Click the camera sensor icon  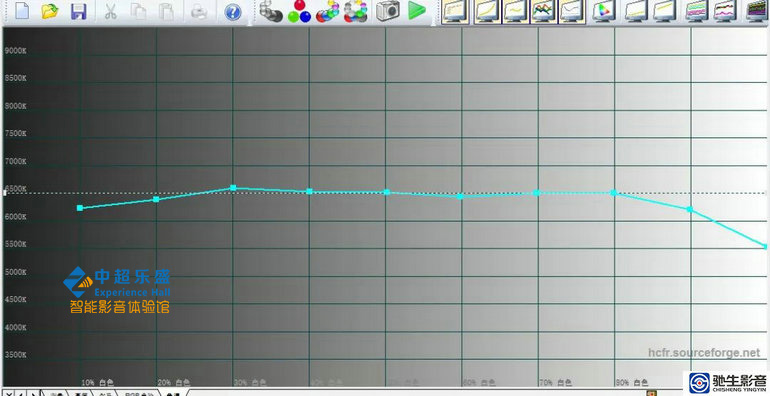click(388, 11)
